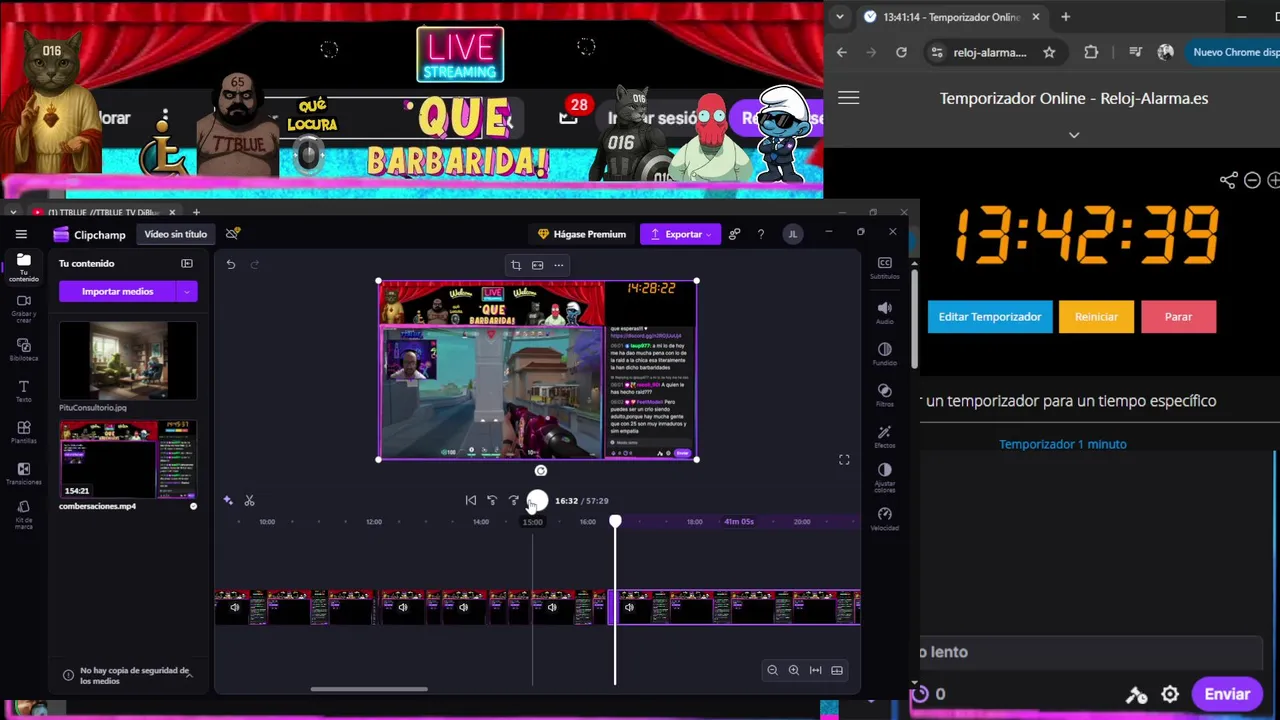Undo the last edit in Clipchamp
The height and width of the screenshot is (720, 1280).
coord(231,264)
